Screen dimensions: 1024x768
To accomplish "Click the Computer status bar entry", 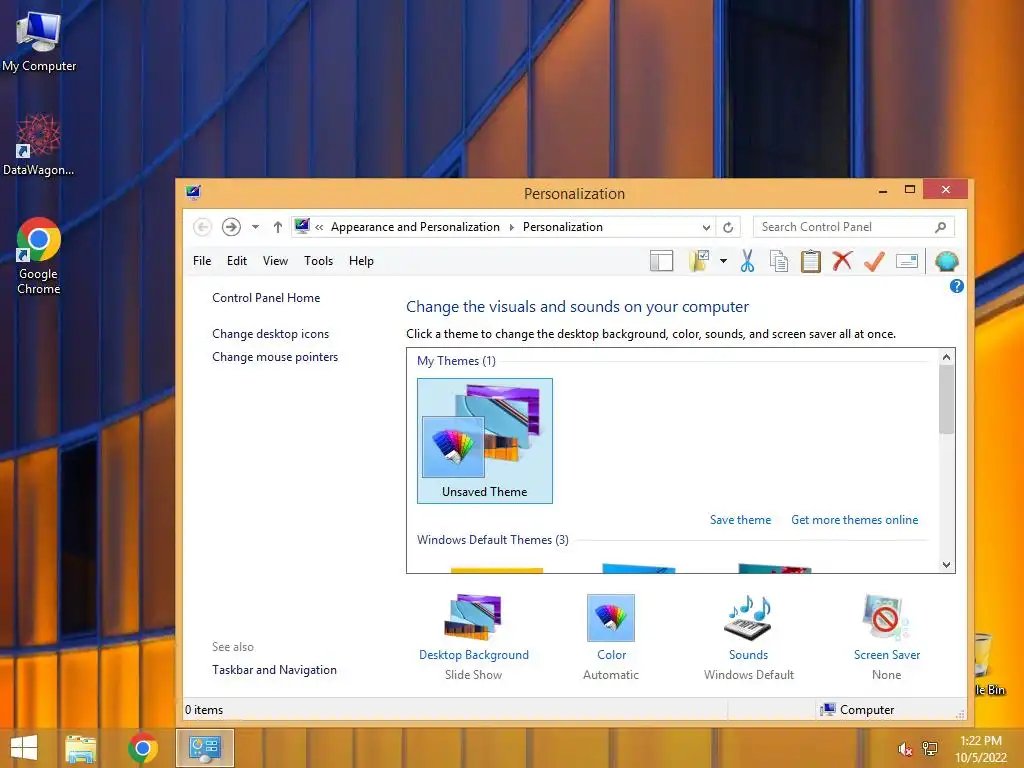I will 857,709.
